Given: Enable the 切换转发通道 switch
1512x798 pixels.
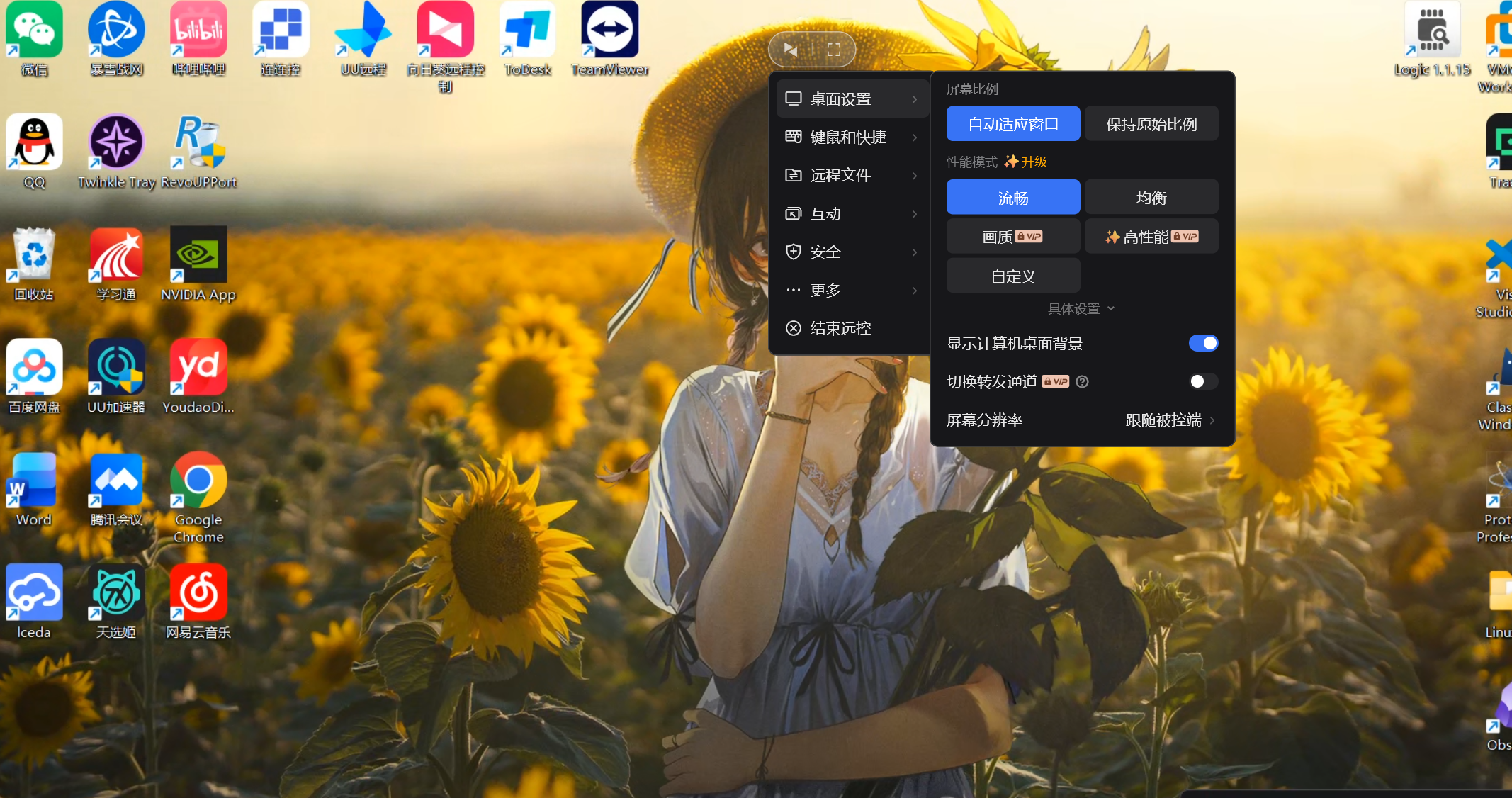Looking at the screenshot, I should tap(1203, 381).
